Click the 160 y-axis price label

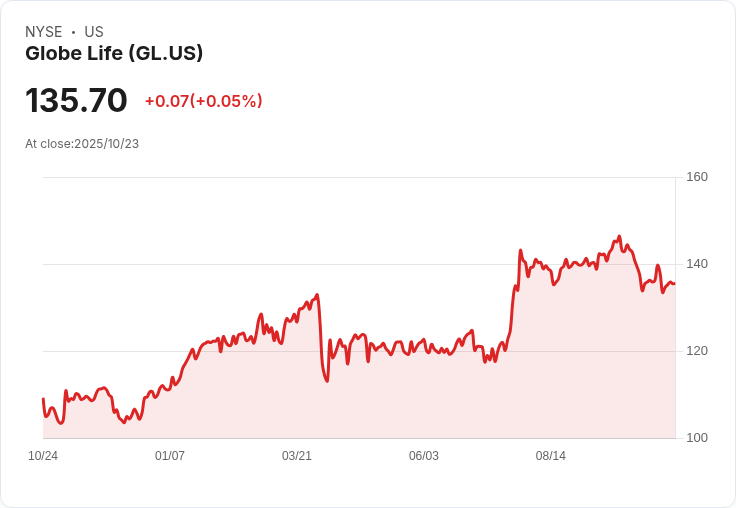(697, 177)
